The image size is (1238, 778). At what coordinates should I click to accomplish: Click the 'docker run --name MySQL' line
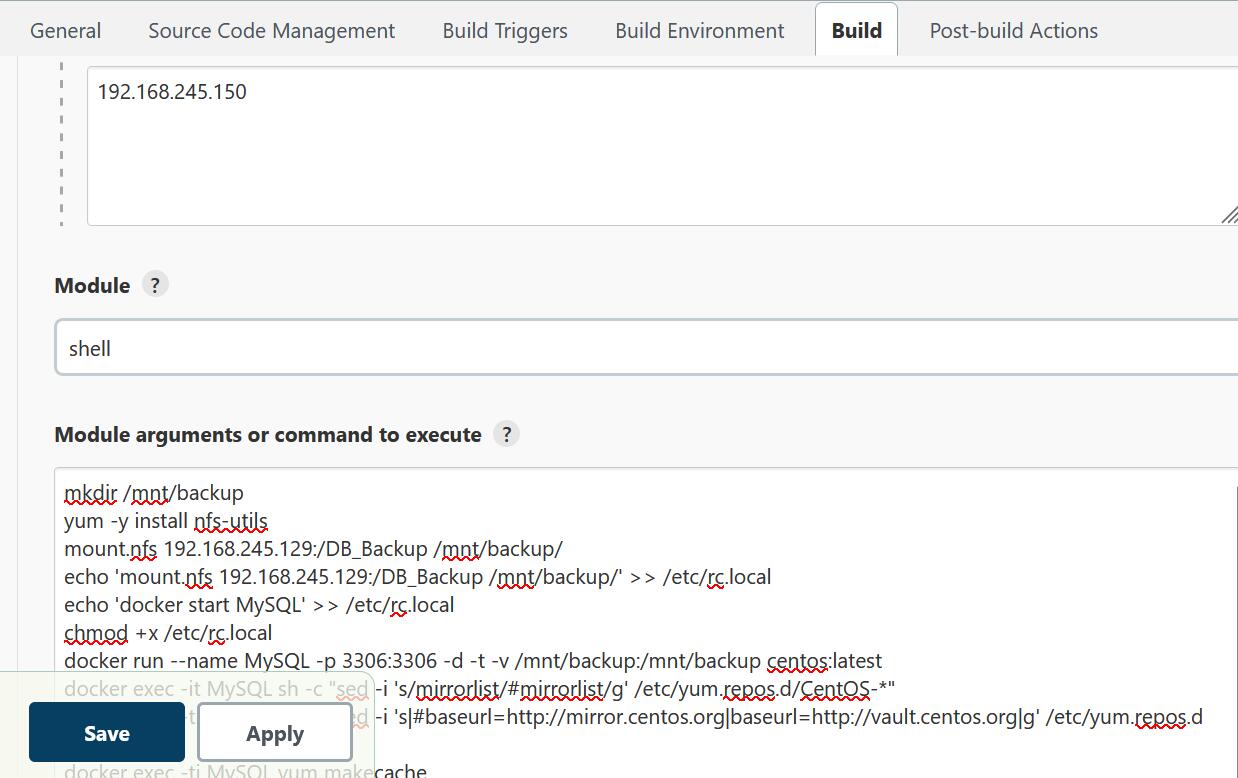[x=473, y=661]
